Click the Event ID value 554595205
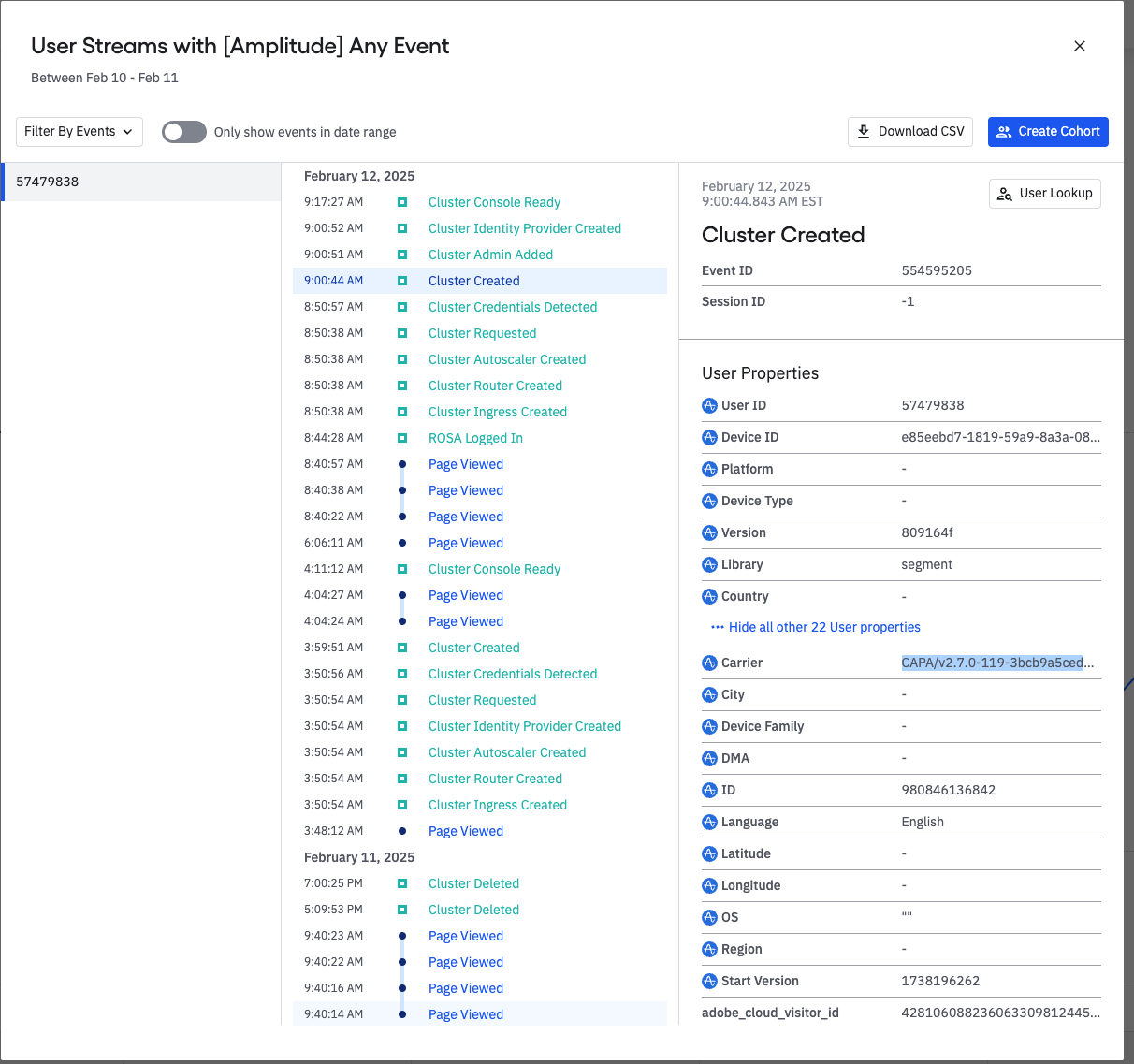 coord(937,270)
